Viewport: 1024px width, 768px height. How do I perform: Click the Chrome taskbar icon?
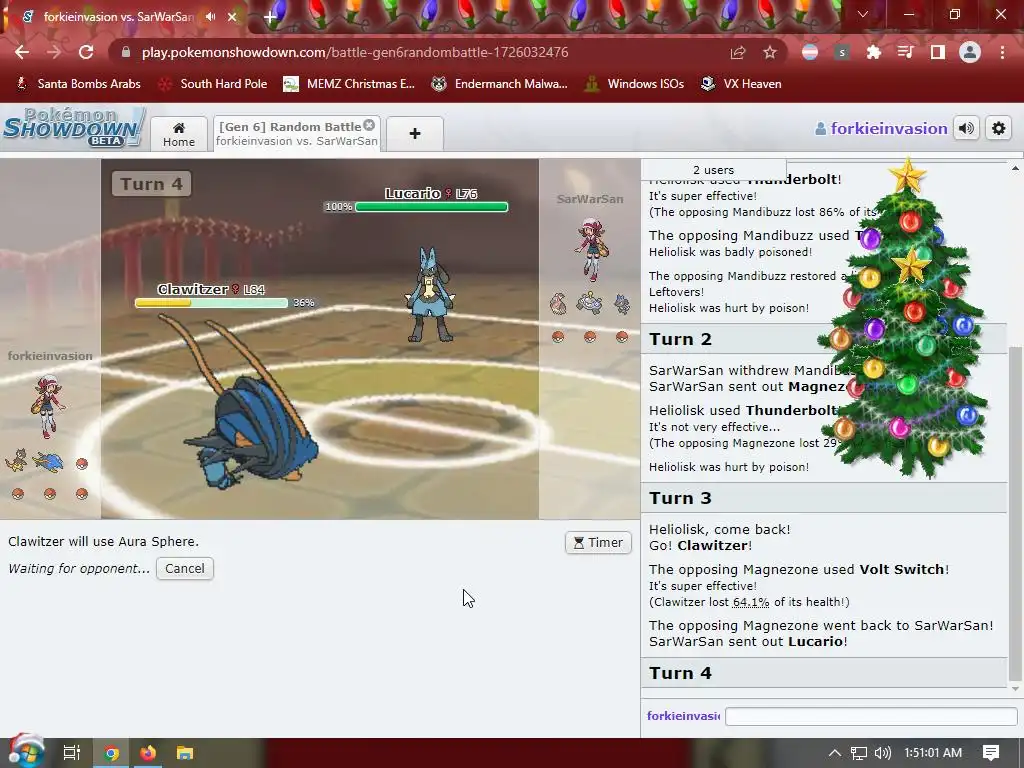tap(111, 753)
